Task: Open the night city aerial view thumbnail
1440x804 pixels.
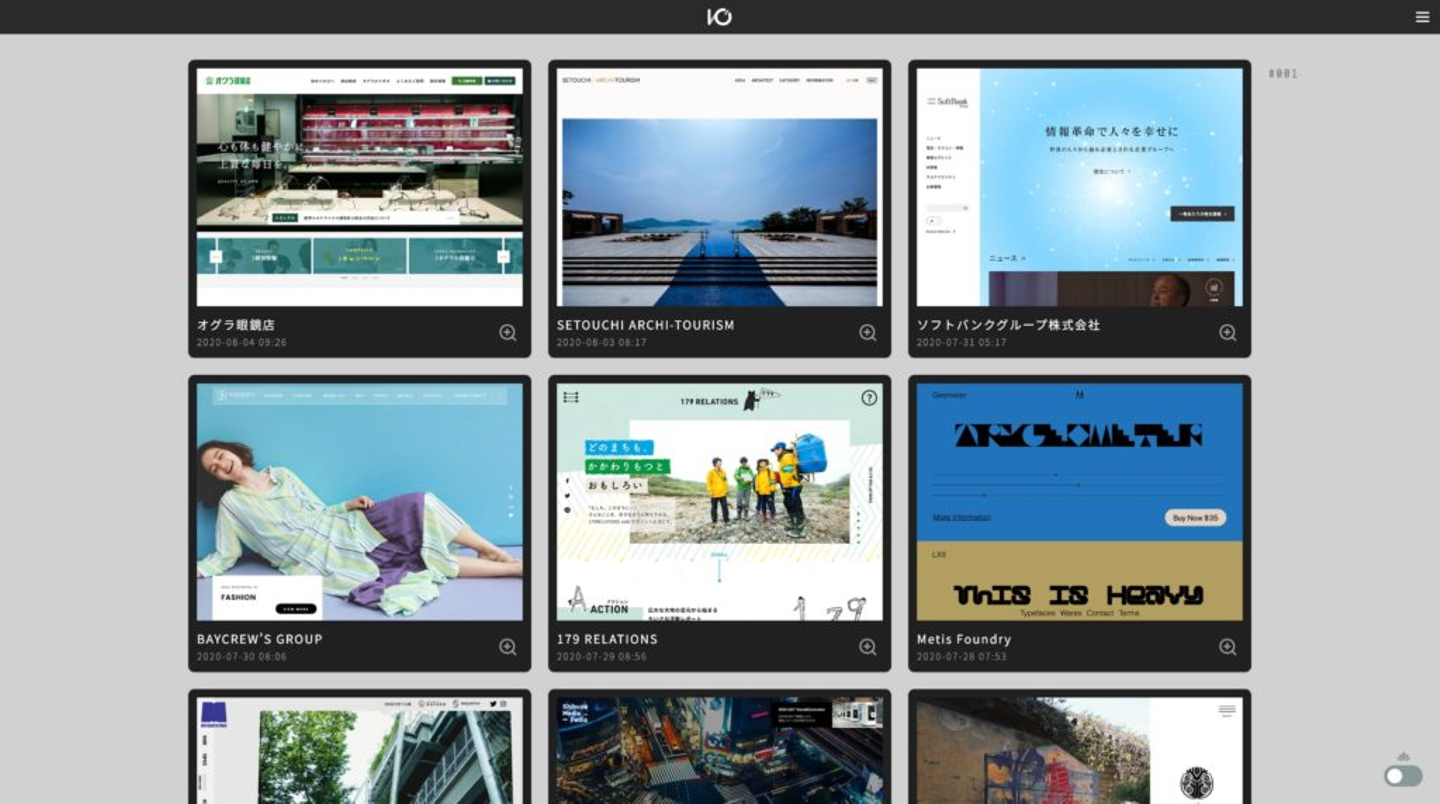Action: click(x=720, y=750)
